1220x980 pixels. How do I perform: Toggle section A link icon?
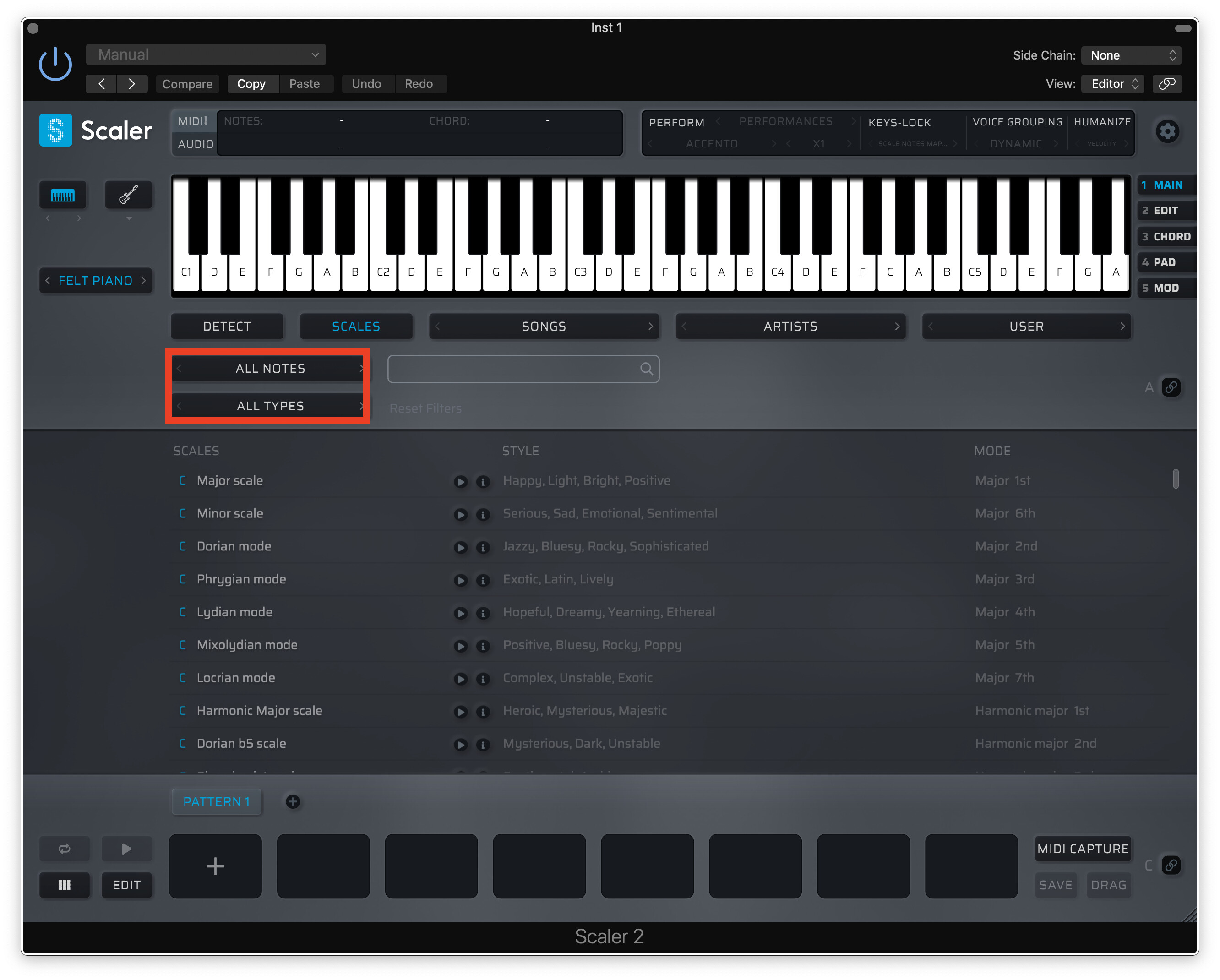tap(1171, 387)
